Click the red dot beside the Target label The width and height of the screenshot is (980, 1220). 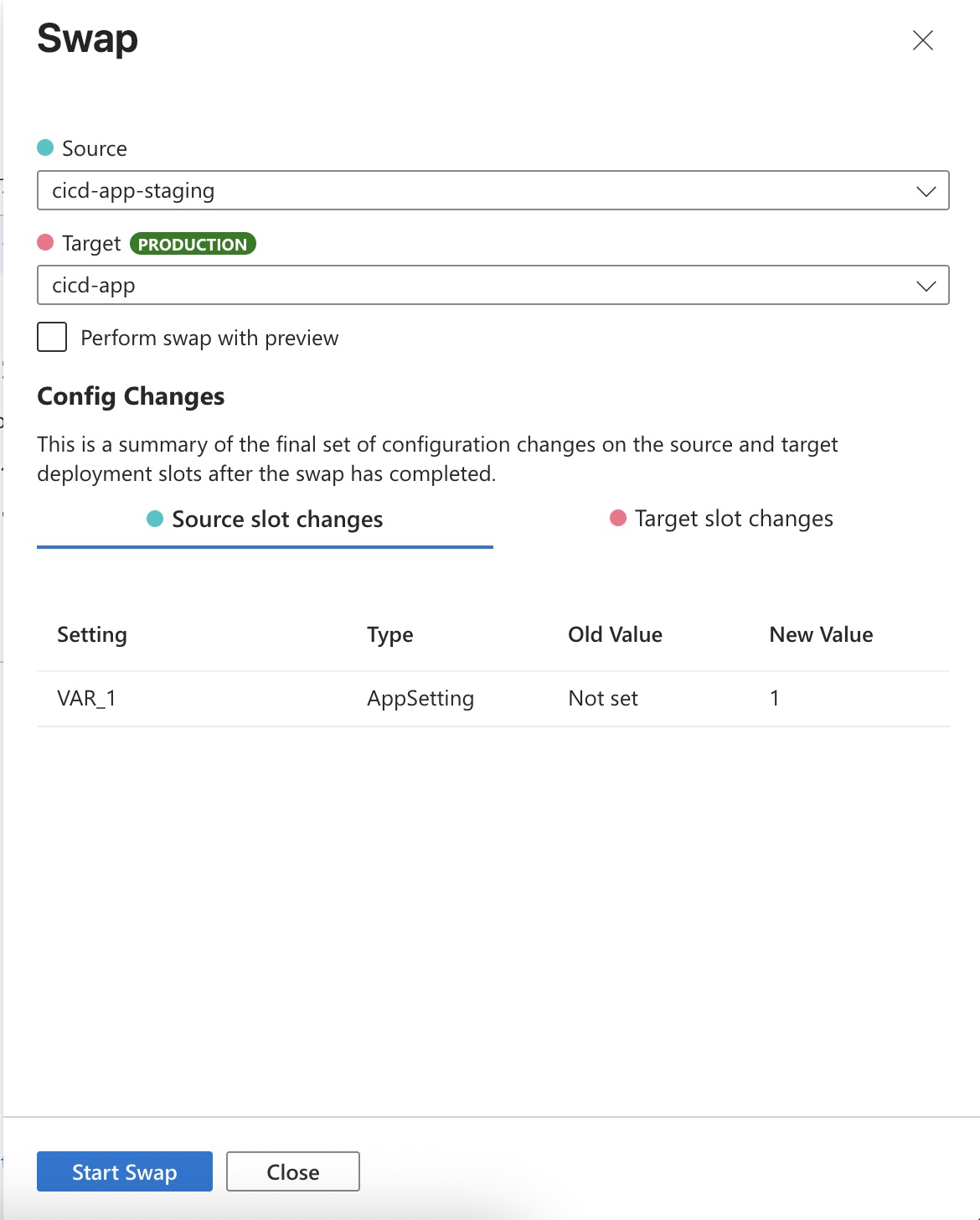(46, 243)
